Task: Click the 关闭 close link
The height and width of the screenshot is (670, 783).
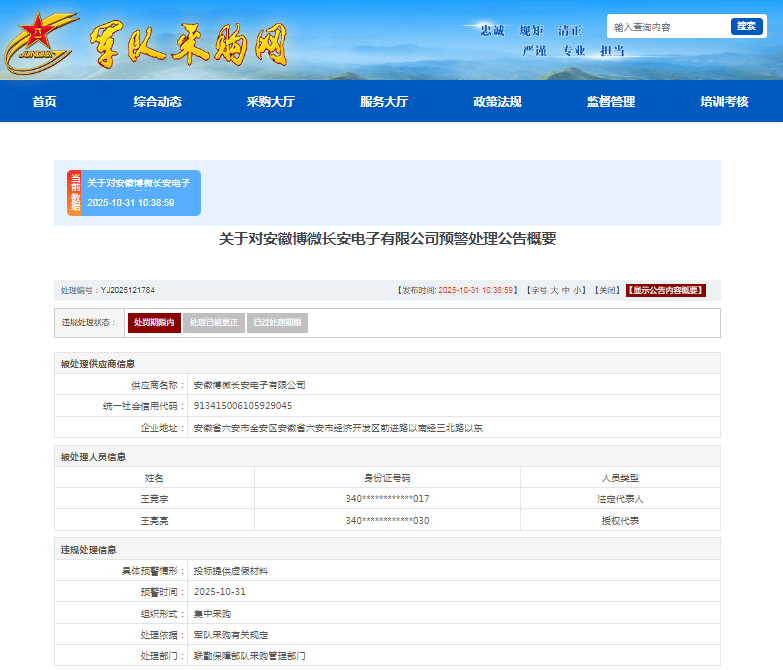Action: [607, 290]
